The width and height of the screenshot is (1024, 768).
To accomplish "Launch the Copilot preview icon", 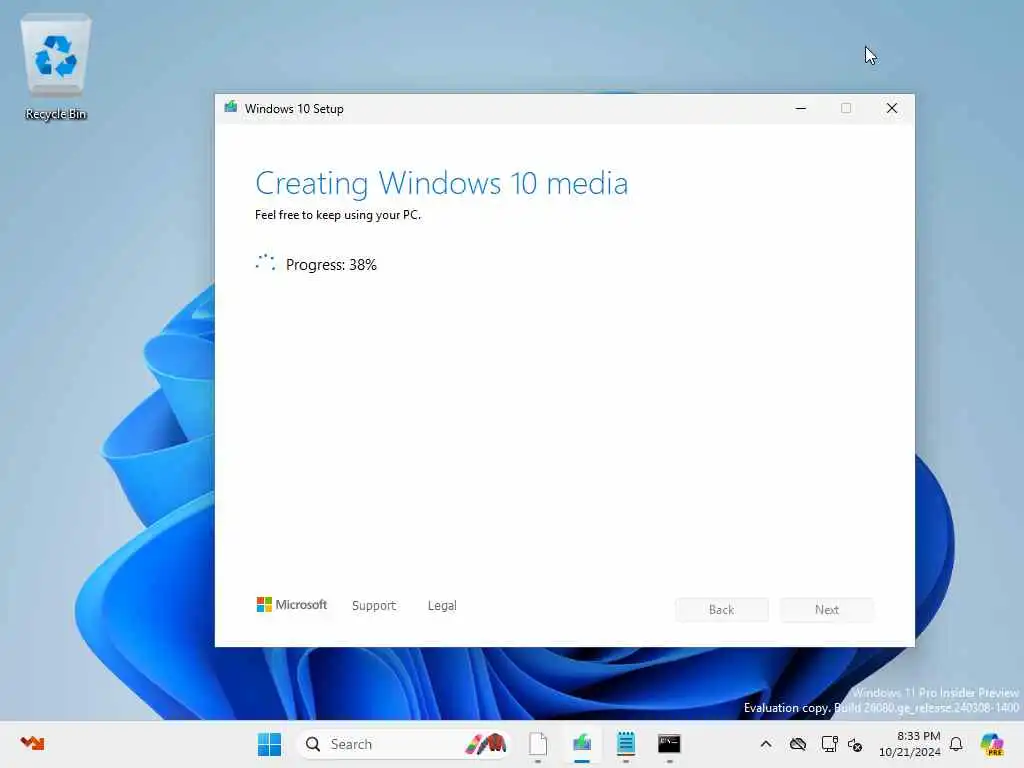I will pyautogui.click(x=992, y=744).
